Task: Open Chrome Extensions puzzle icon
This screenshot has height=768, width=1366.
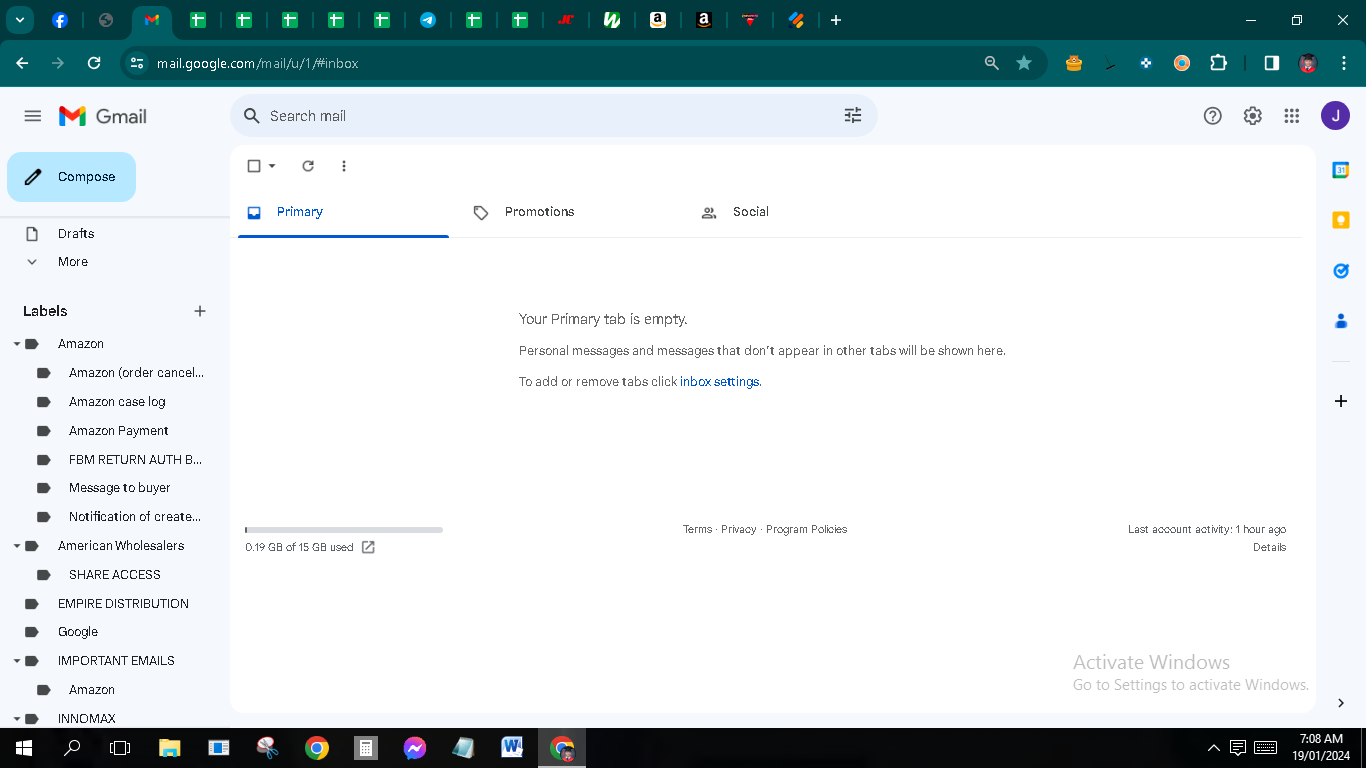Action: [x=1218, y=63]
